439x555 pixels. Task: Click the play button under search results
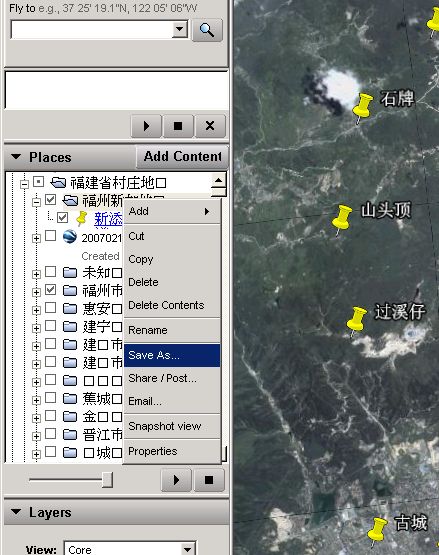click(x=147, y=126)
